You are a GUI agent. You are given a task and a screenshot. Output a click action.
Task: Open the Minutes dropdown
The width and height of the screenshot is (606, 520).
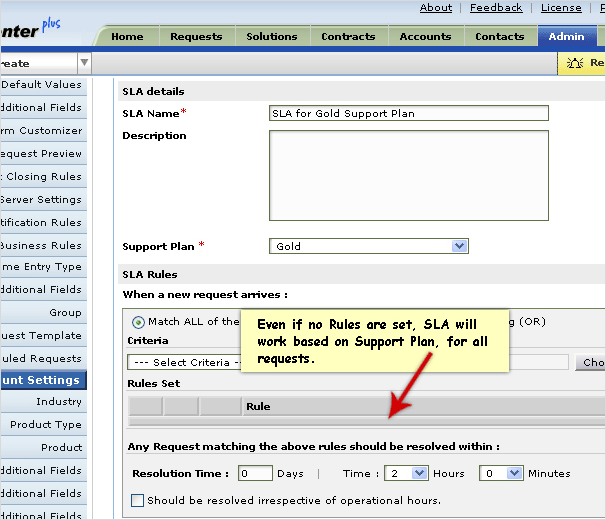pyautogui.click(x=501, y=473)
